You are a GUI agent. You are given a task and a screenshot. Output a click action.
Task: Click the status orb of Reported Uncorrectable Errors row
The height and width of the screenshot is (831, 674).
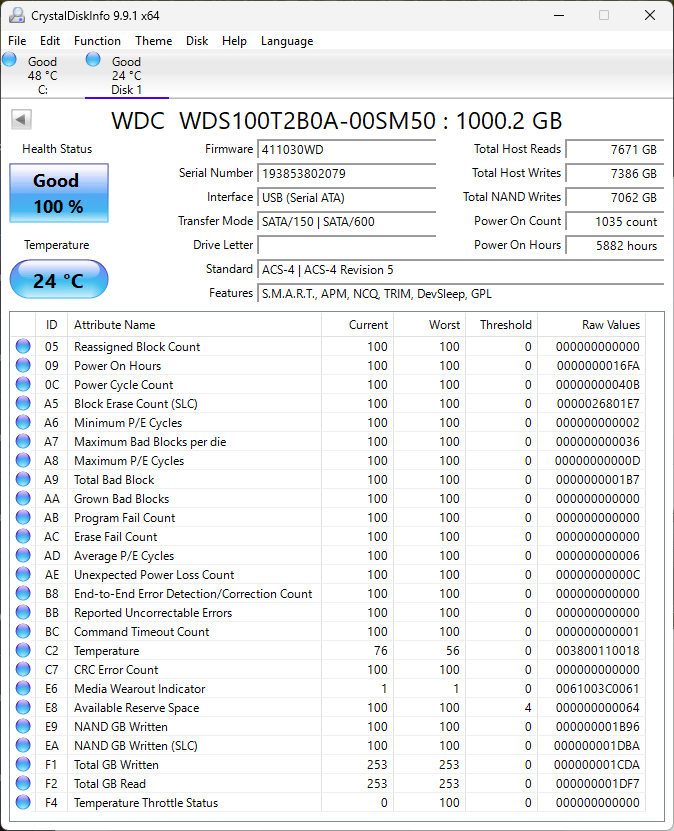click(23, 612)
